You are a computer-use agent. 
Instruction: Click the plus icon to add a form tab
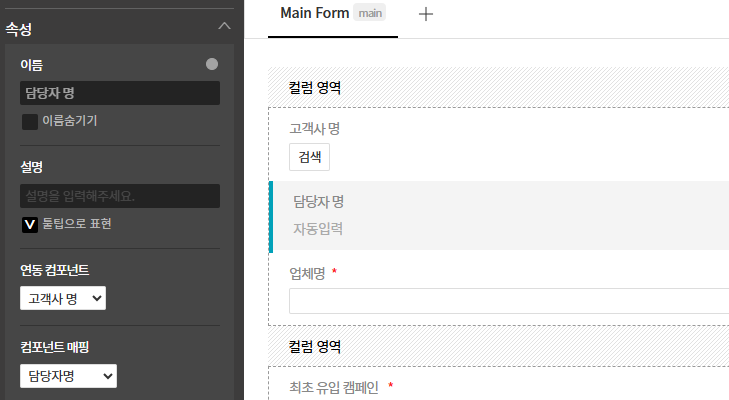coord(425,14)
